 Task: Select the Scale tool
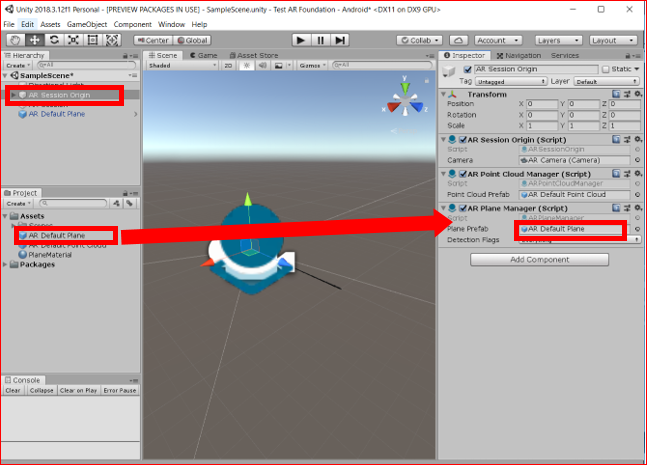click(73, 40)
